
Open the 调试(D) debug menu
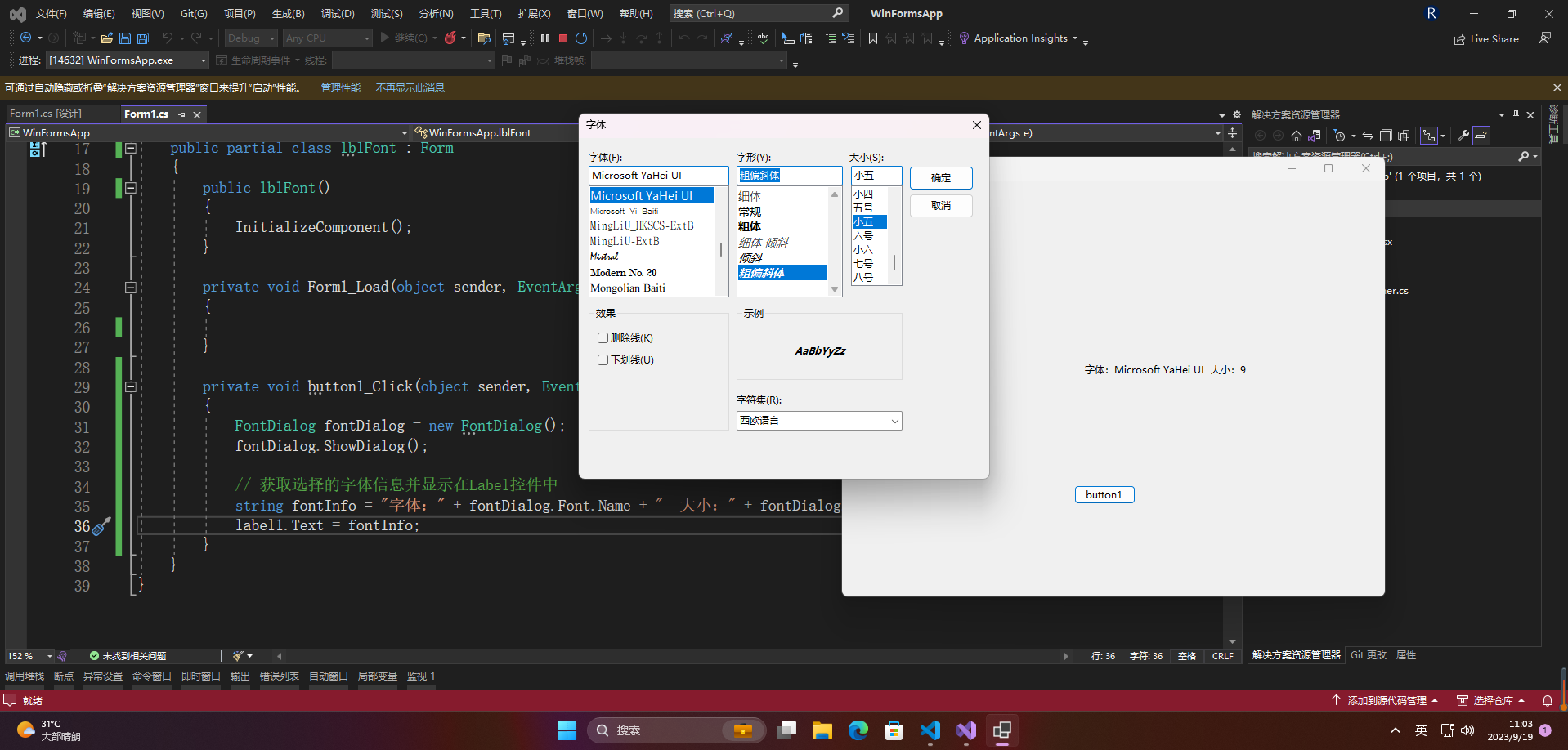pos(338,14)
